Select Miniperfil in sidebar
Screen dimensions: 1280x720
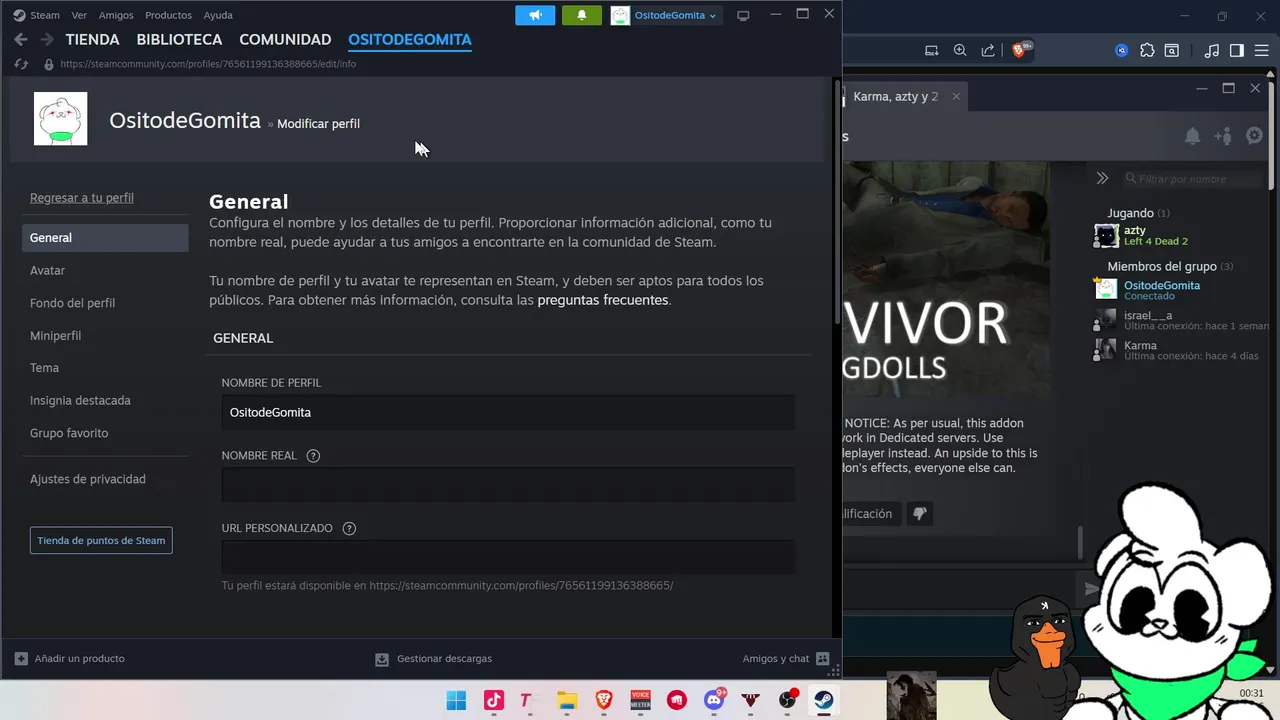coord(55,336)
